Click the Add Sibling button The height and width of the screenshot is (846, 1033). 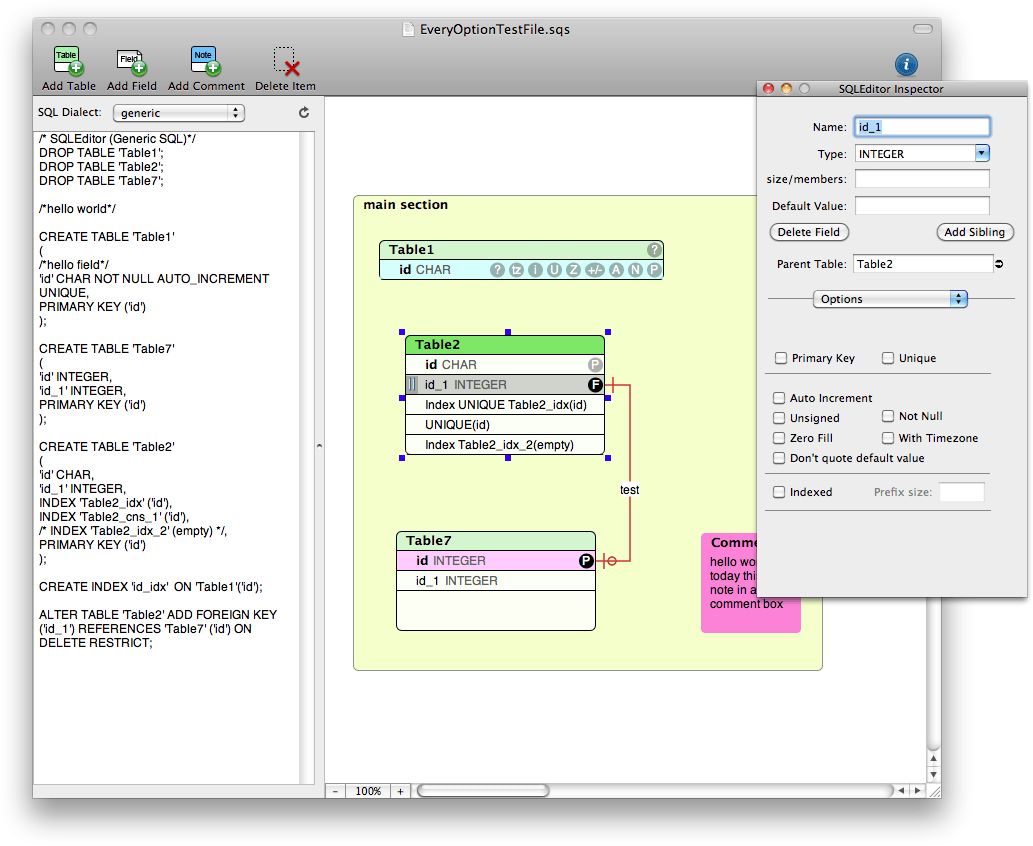click(974, 232)
